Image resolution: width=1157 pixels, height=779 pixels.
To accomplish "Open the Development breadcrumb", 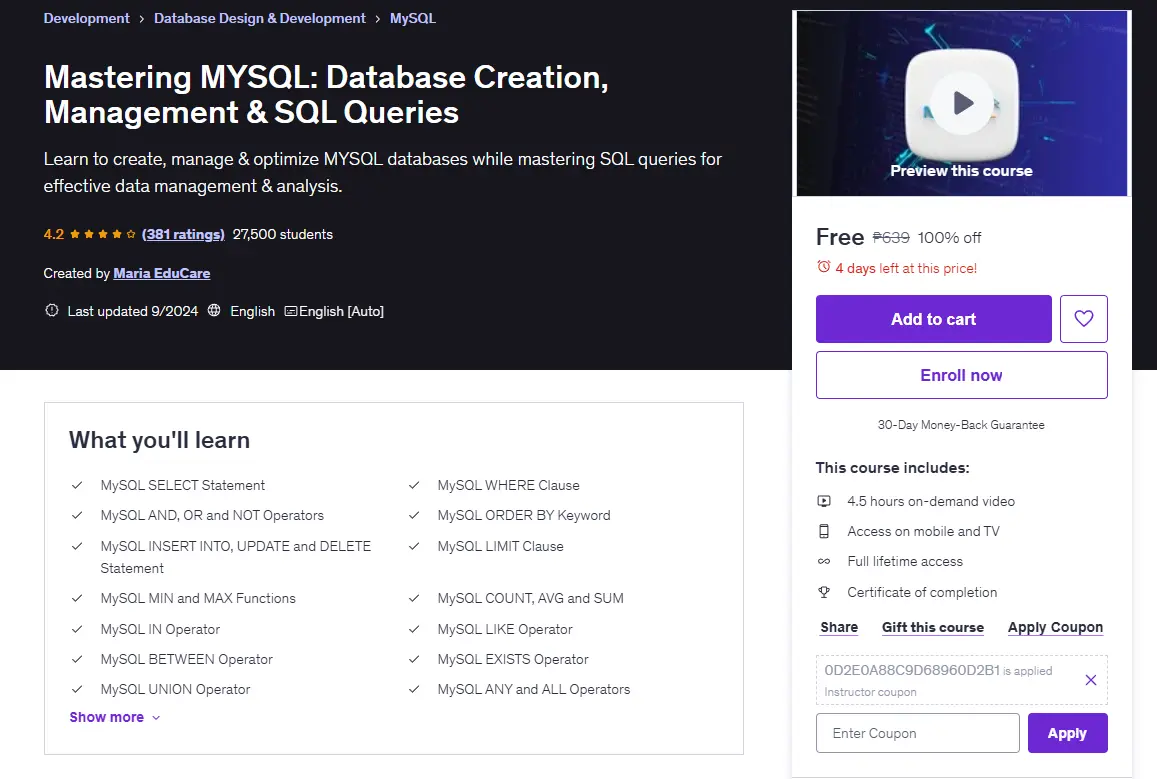I will (x=86, y=18).
